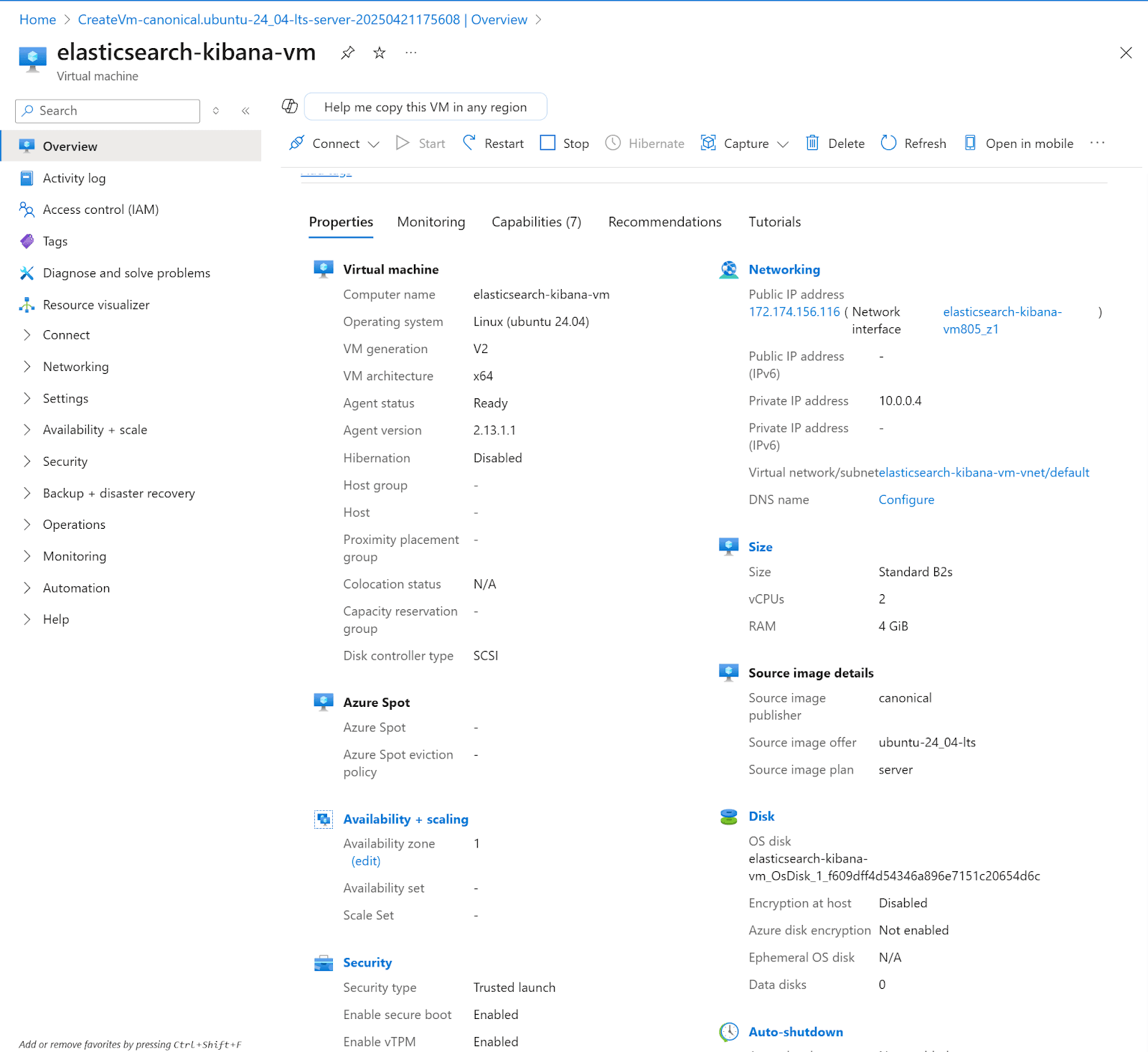Open the Resource visualizer
The image size is (1148, 1052).
96,304
